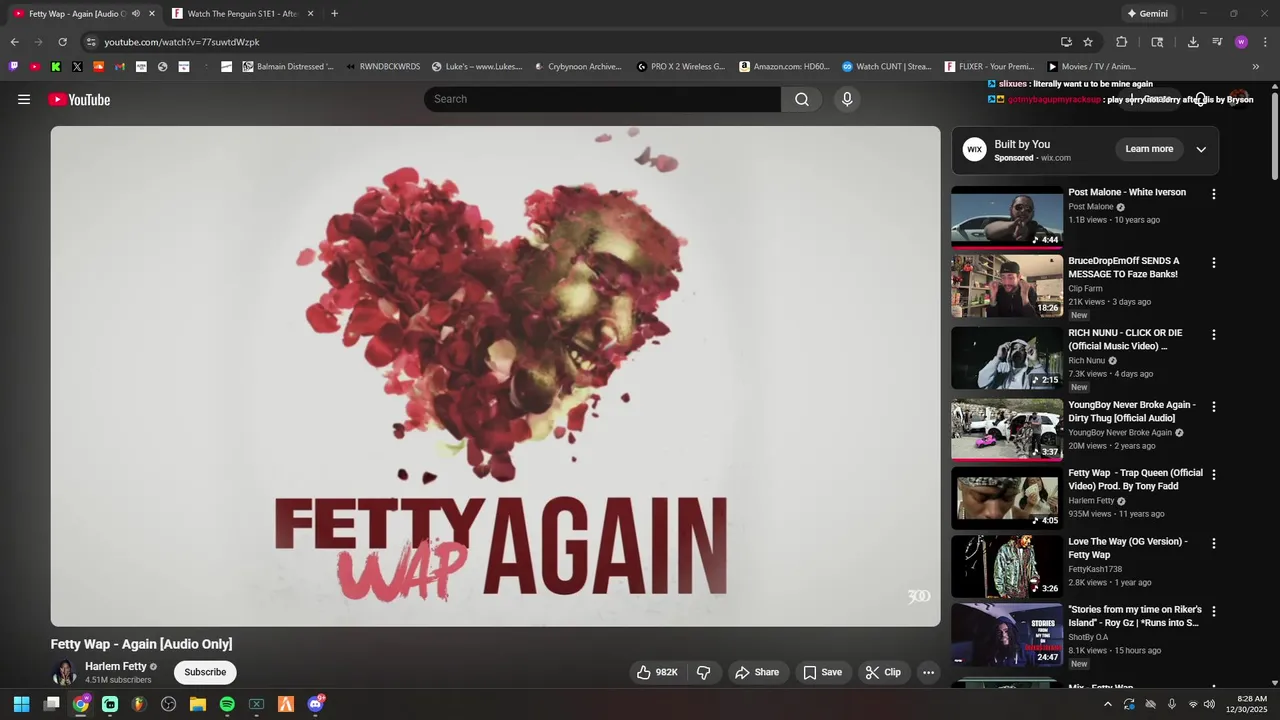
Task: Open the Extensions puzzle icon
Action: click(1121, 42)
